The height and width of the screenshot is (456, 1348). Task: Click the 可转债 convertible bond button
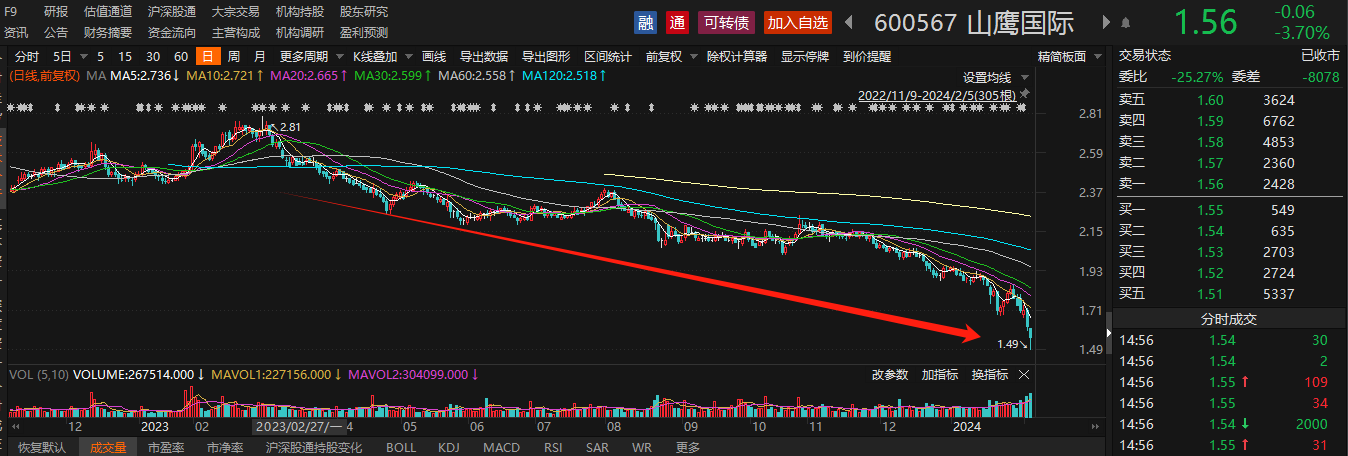727,22
